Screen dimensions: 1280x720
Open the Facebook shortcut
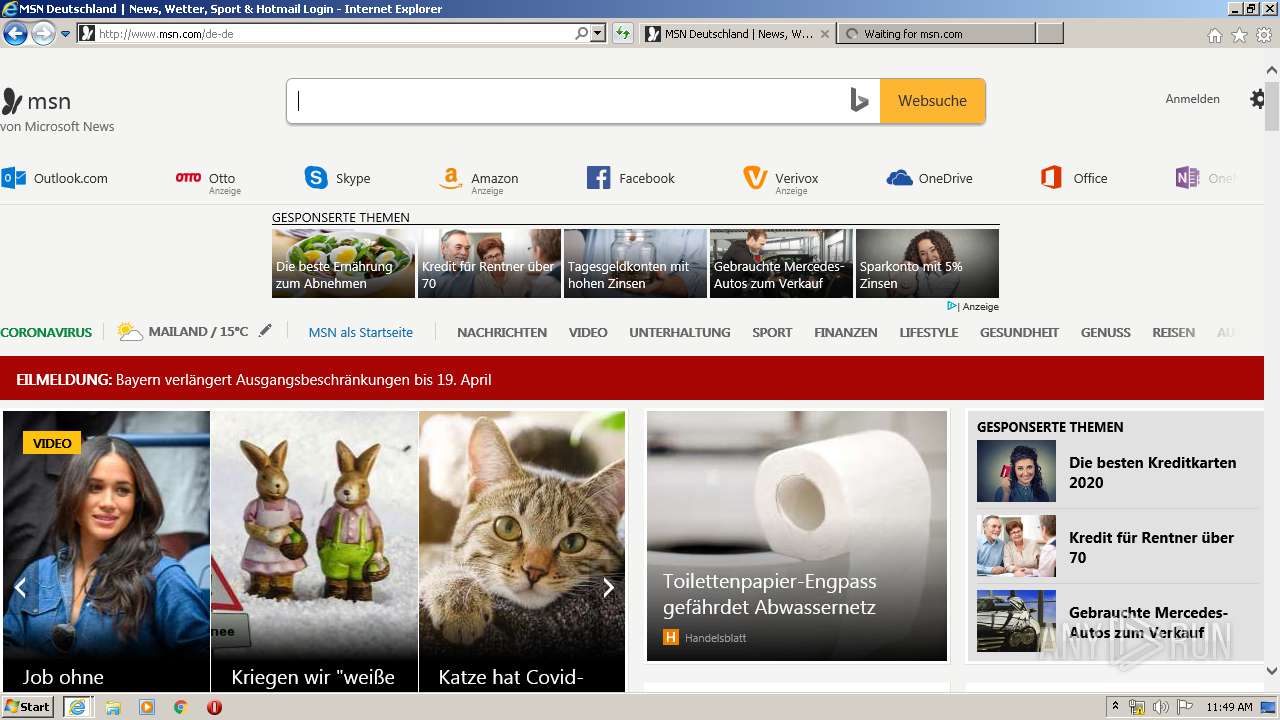tap(631, 178)
